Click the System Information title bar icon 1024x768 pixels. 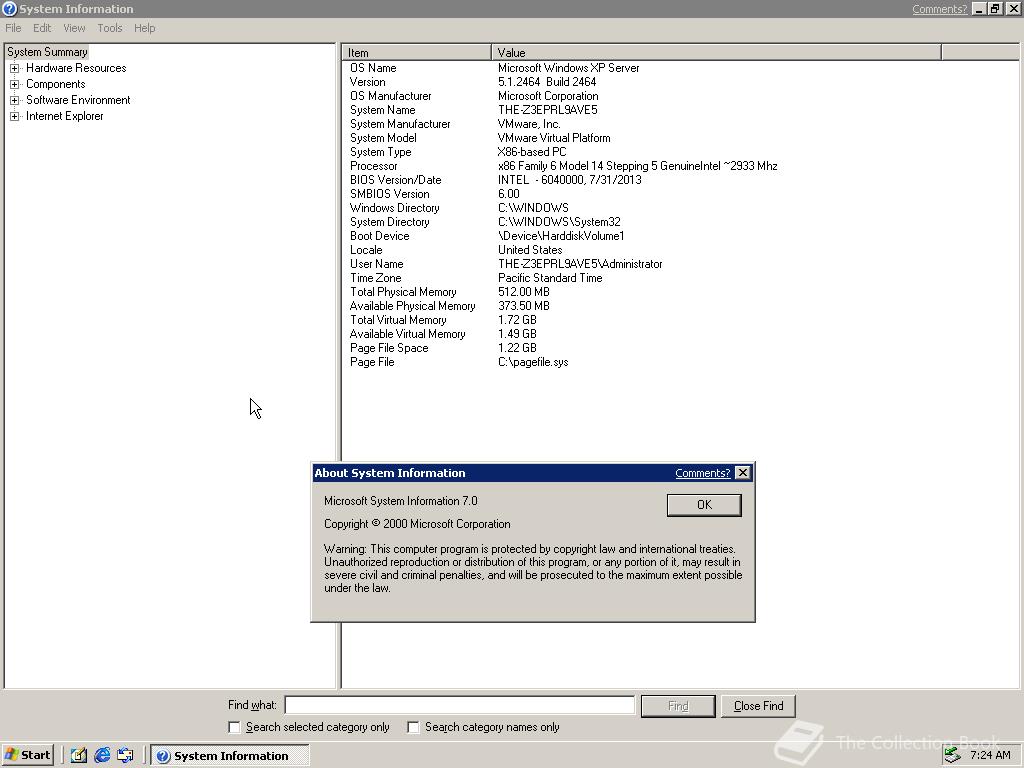point(9,8)
